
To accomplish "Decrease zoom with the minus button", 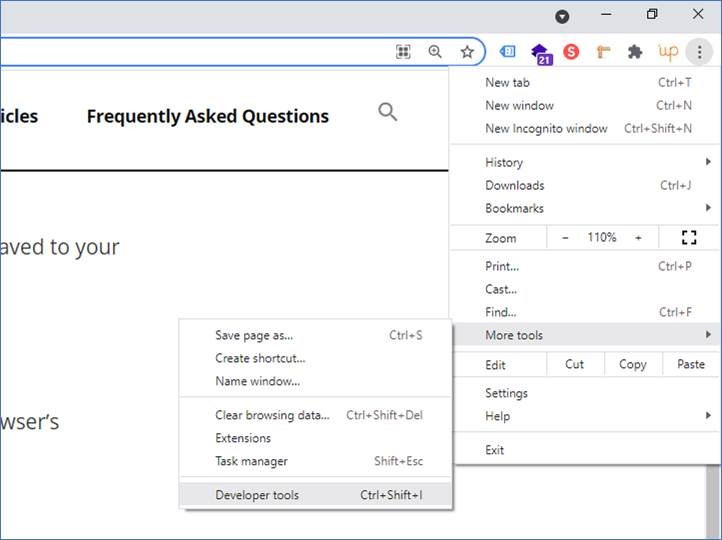I will (565, 238).
